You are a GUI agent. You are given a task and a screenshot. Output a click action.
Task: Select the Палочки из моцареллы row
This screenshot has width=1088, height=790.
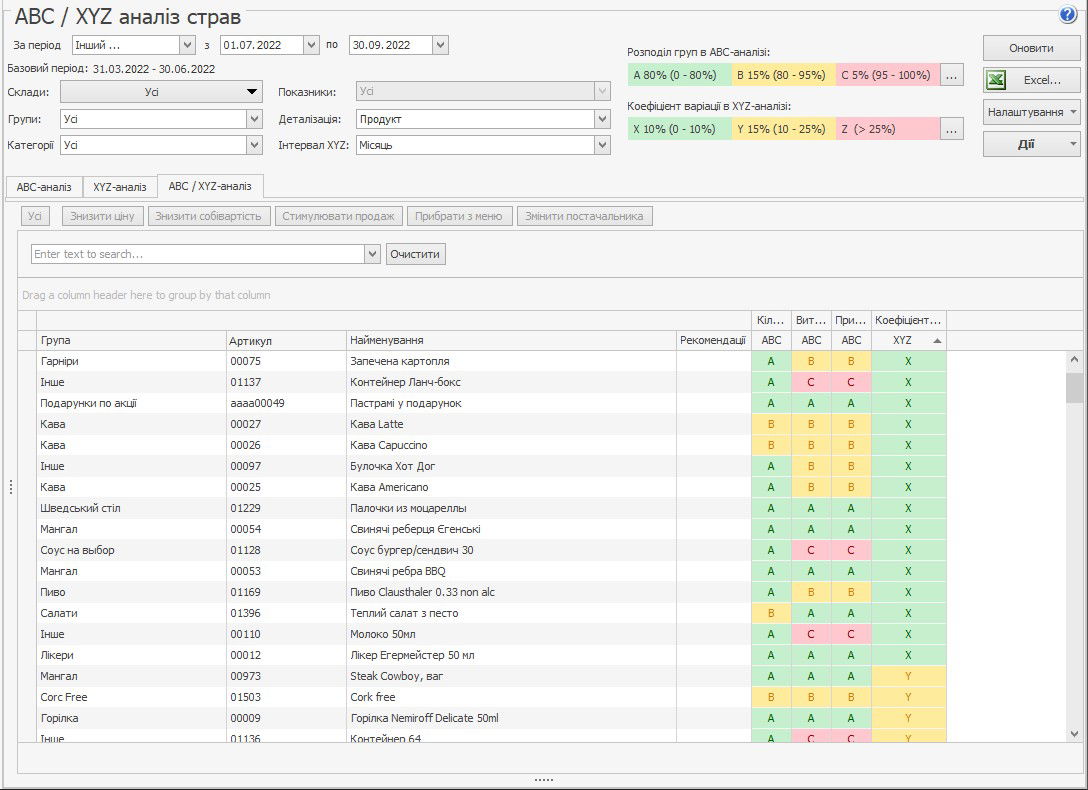click(x=491, y=508)
